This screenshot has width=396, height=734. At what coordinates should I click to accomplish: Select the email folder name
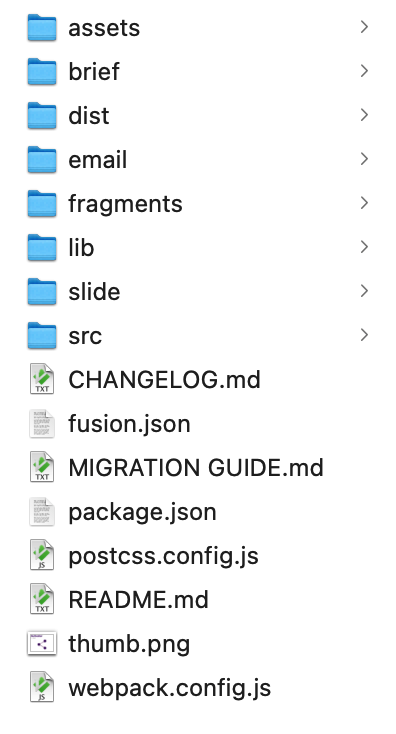pos(98,160)
